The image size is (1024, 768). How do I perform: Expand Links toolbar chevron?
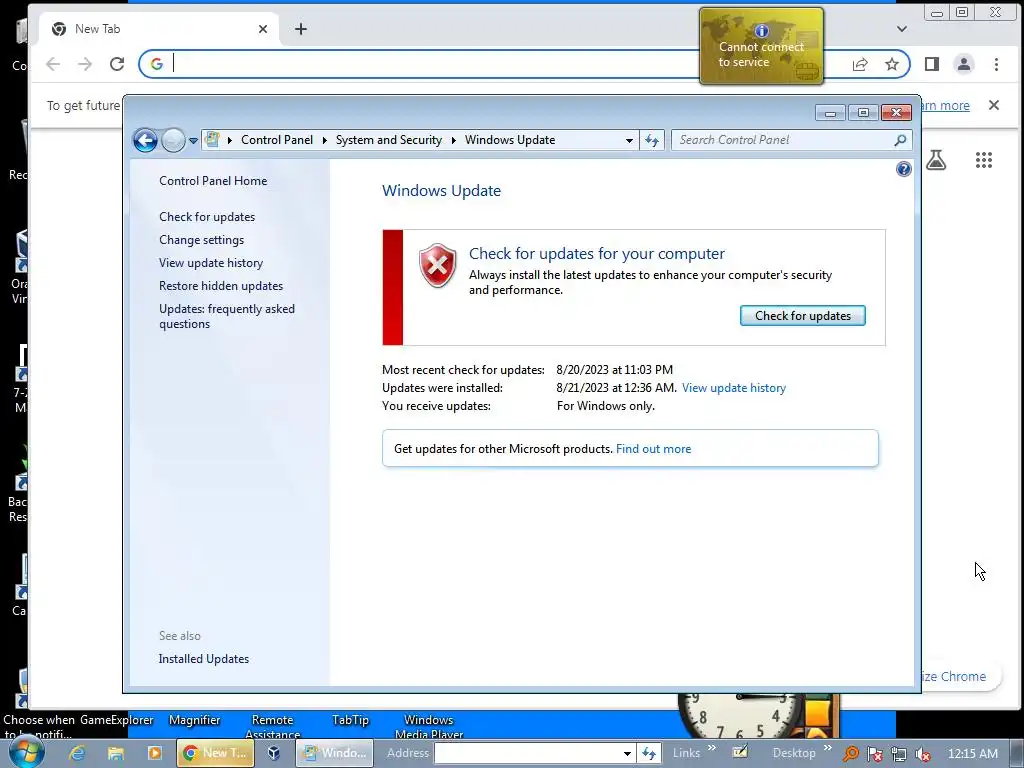(711, 748)
